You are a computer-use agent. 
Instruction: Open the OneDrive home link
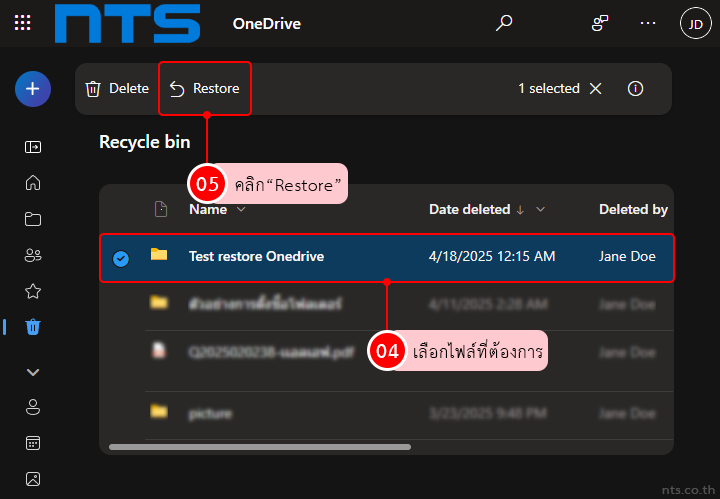266,23
